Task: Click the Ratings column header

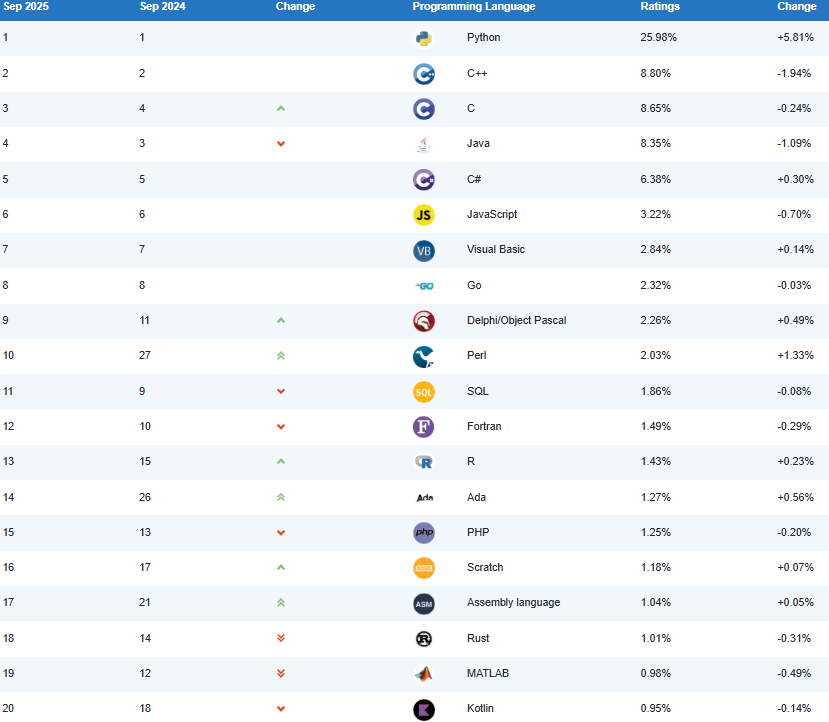Action: click(660, 7)
